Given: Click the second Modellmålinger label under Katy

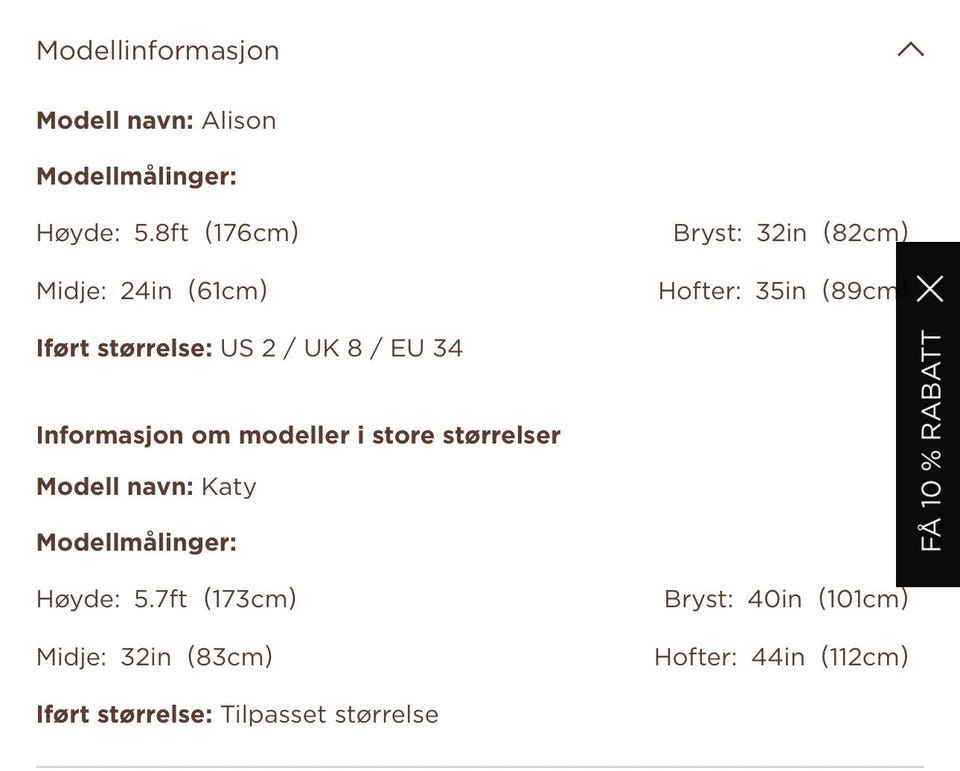Looking at the screenshot, I should pyautogui.click(x=137, y=543).
